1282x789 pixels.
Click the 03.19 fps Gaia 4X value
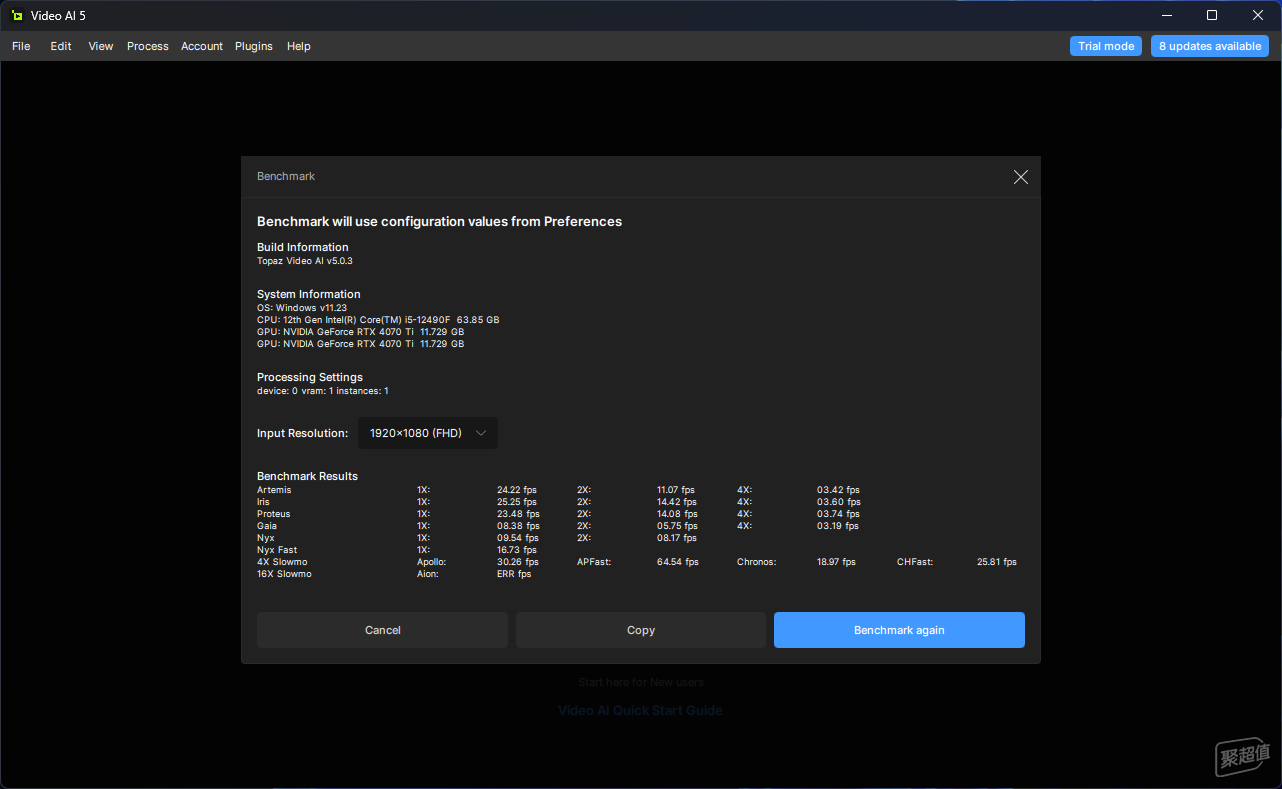[x=838, y=526]
